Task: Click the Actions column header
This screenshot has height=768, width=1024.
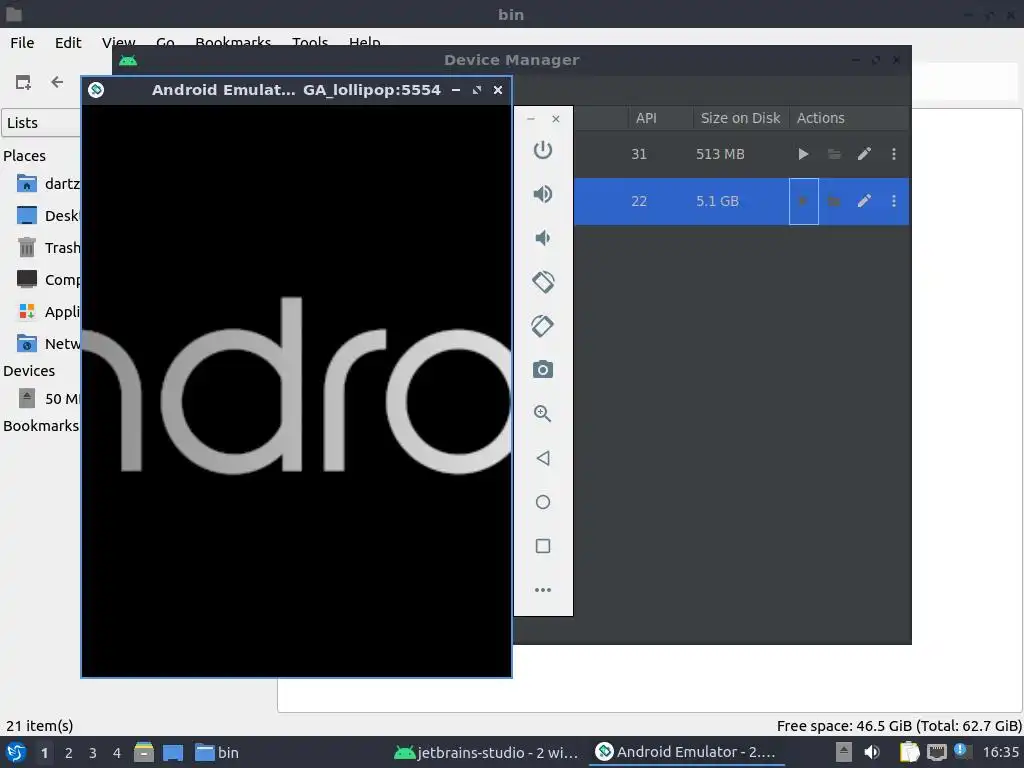Action: pos(820,118)
